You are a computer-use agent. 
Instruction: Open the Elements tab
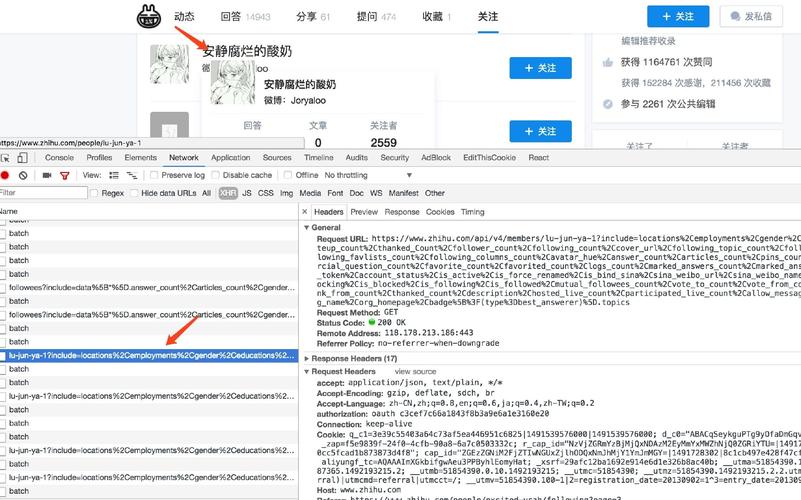[140, 158]
